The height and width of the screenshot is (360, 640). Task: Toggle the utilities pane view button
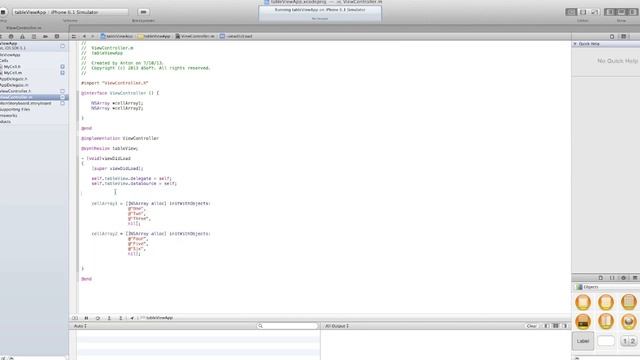(632, 12)
